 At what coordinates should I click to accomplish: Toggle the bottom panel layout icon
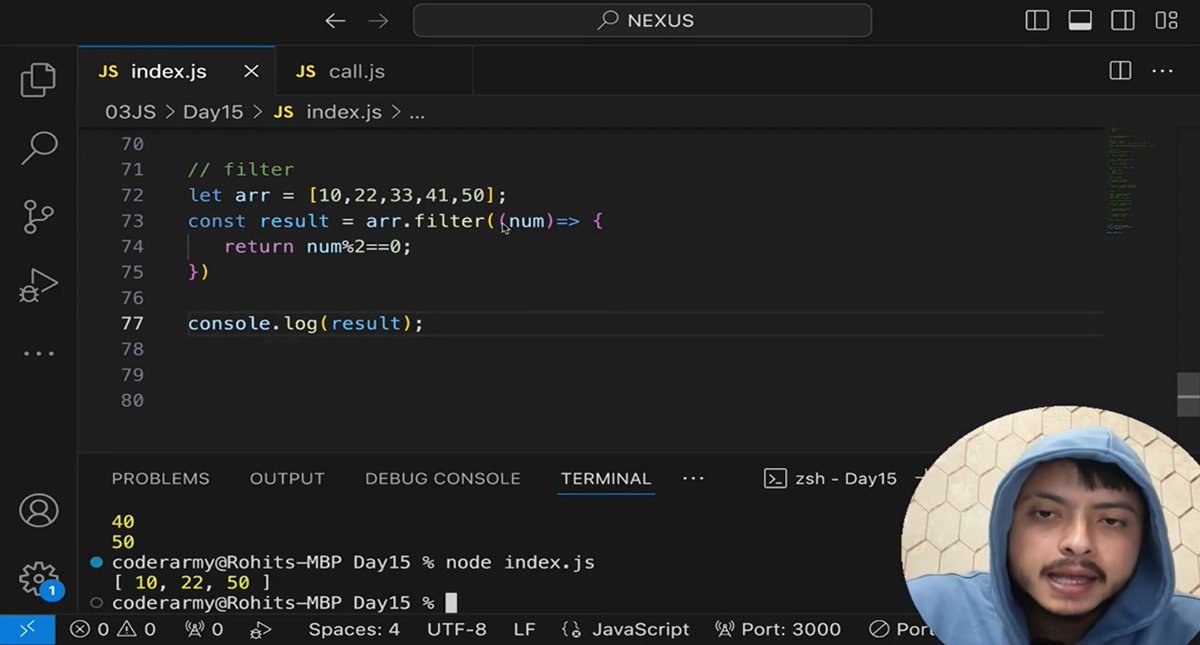(x=1080, y=20)
